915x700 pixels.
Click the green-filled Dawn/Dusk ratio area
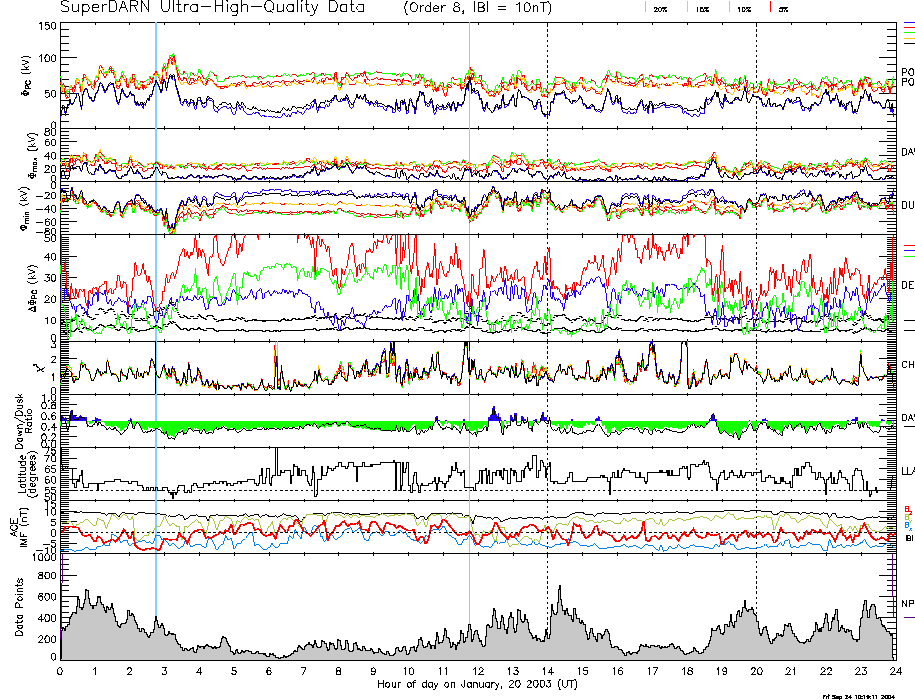tap(200, 427)
